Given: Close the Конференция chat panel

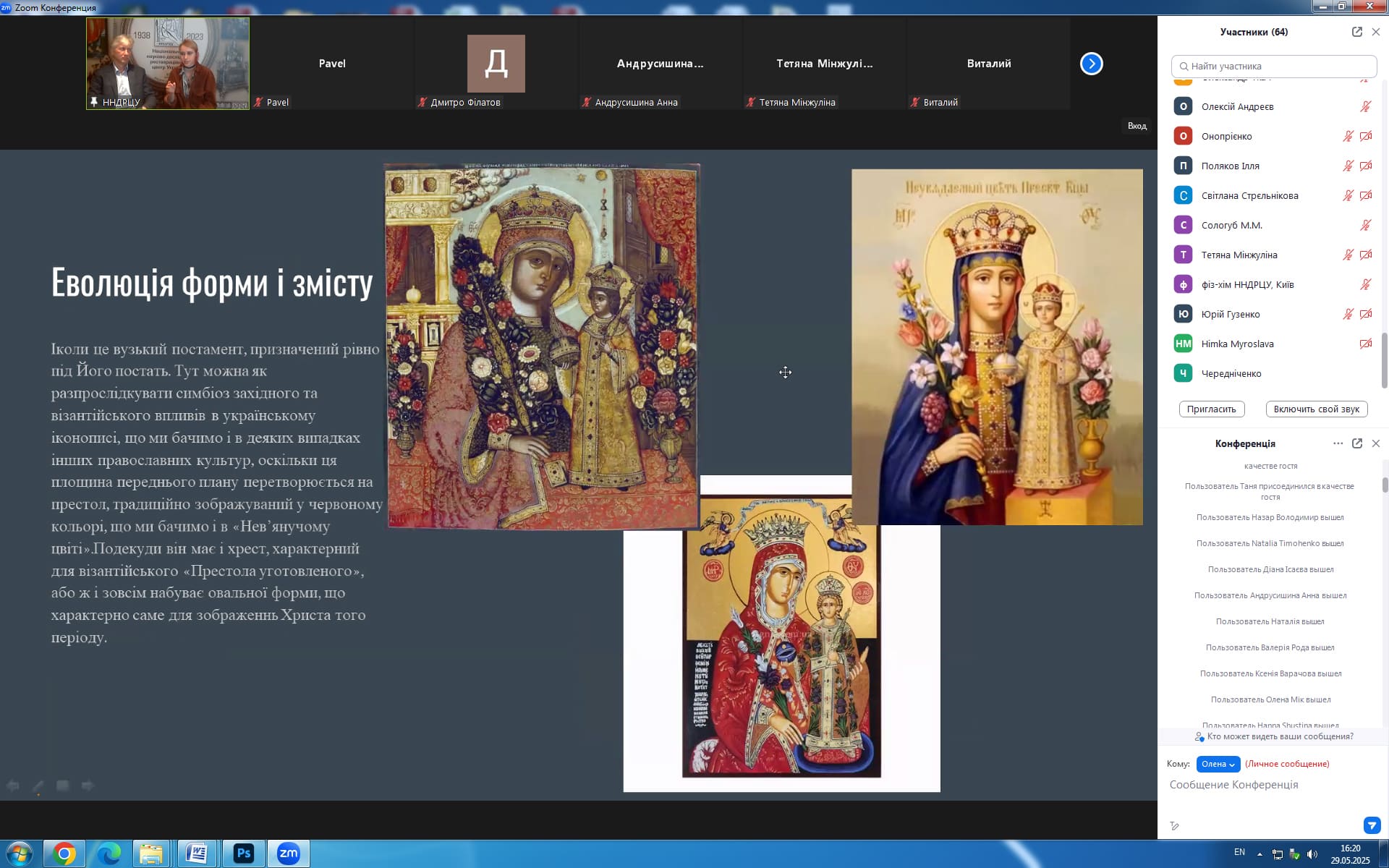Looking at the screenshot, I should click(1376, 443).
